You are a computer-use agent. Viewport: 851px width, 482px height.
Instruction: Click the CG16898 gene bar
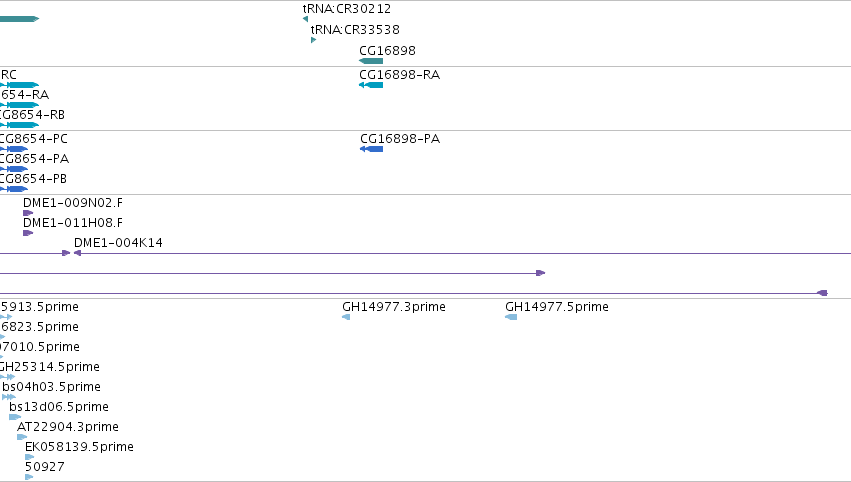coord(371,61)
